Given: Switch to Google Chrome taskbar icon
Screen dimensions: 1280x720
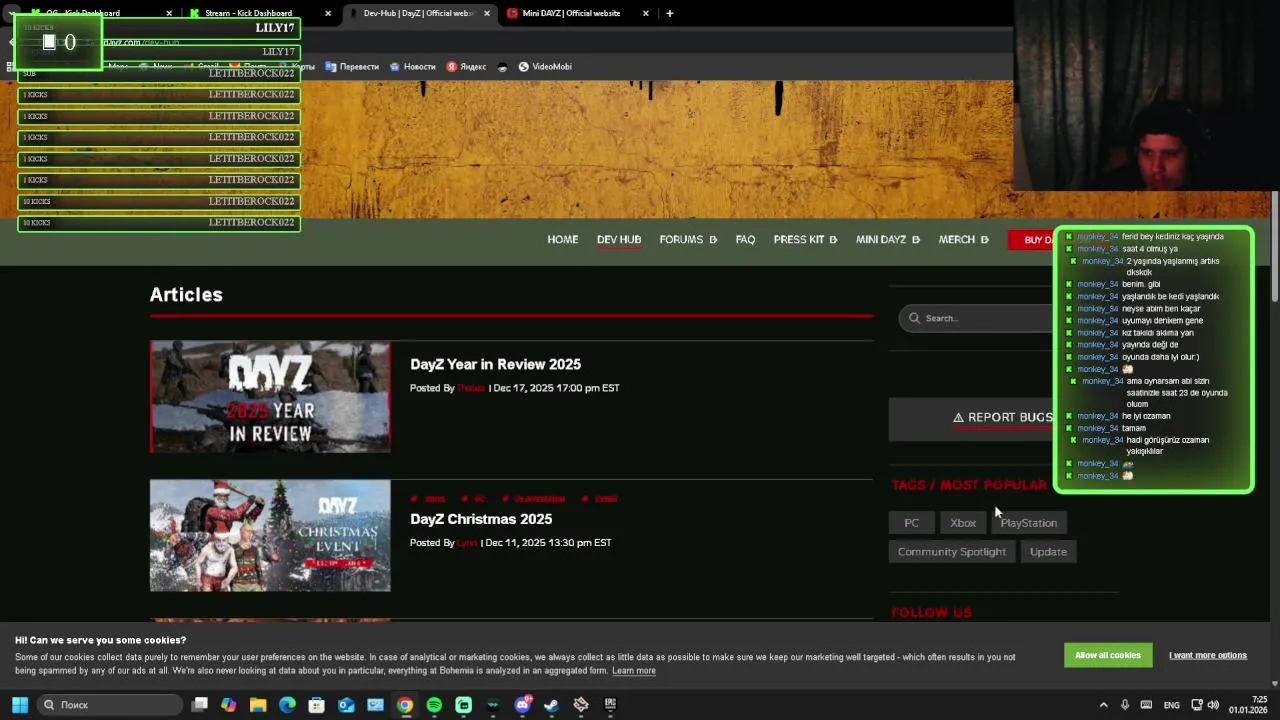Looking at the screenshot, I should click(404, 705).
